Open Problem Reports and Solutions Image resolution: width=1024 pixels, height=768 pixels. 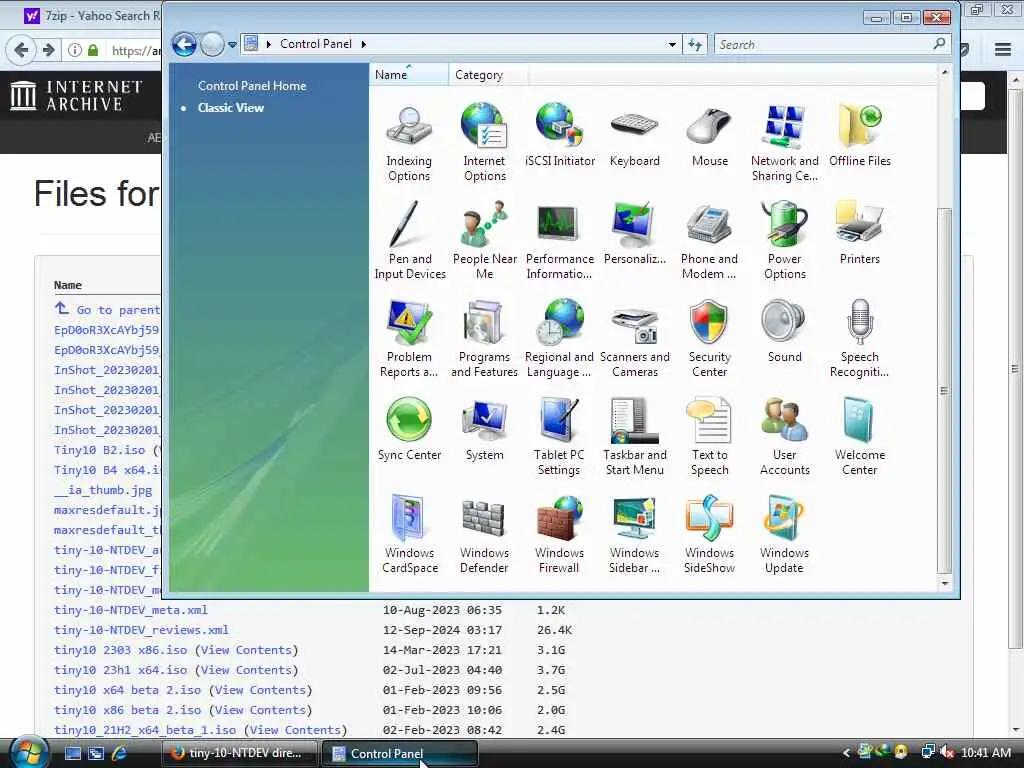tap(409, 338)
